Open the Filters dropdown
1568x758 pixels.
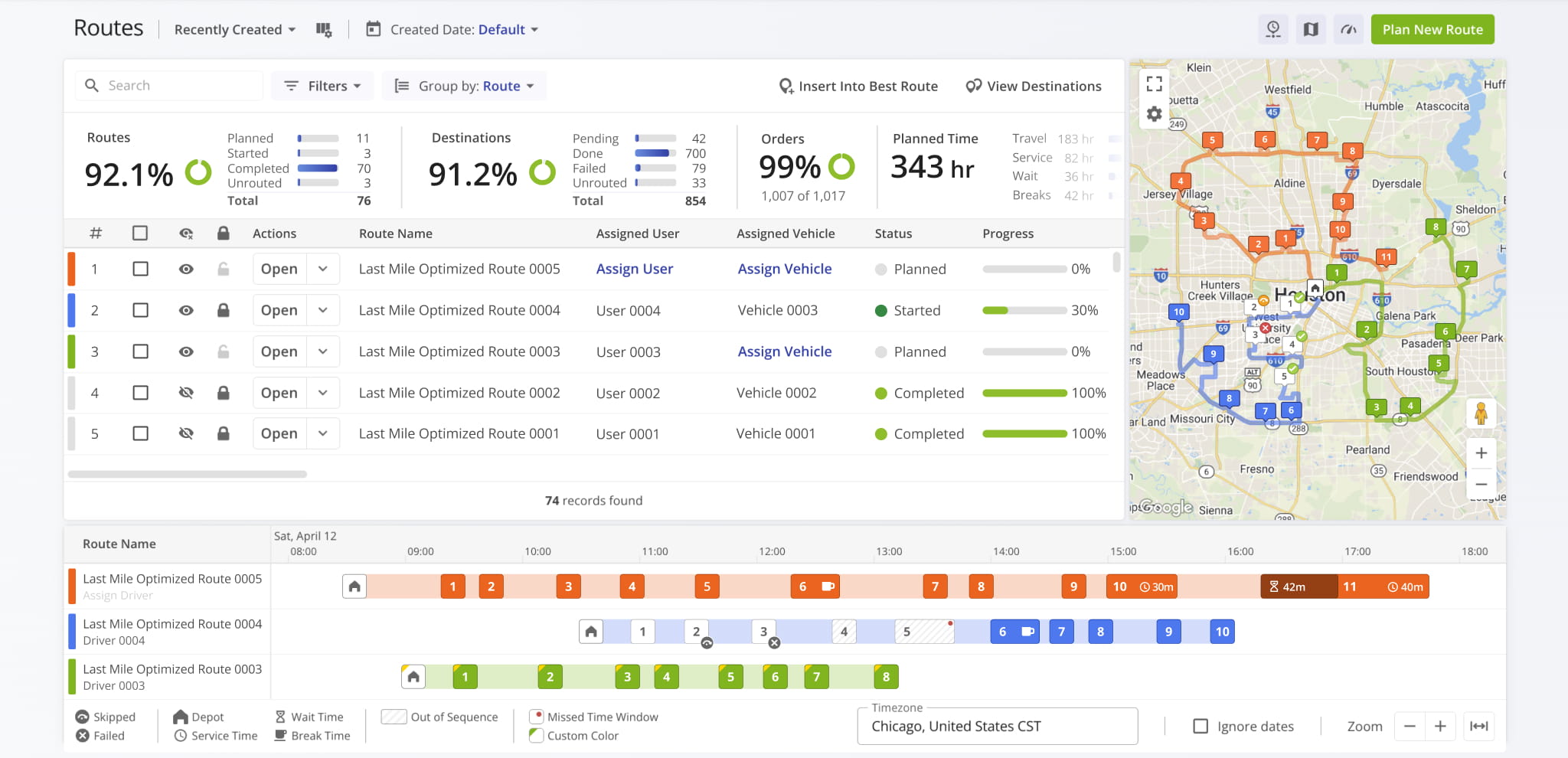pyautogui.click(x=322, y=86)
